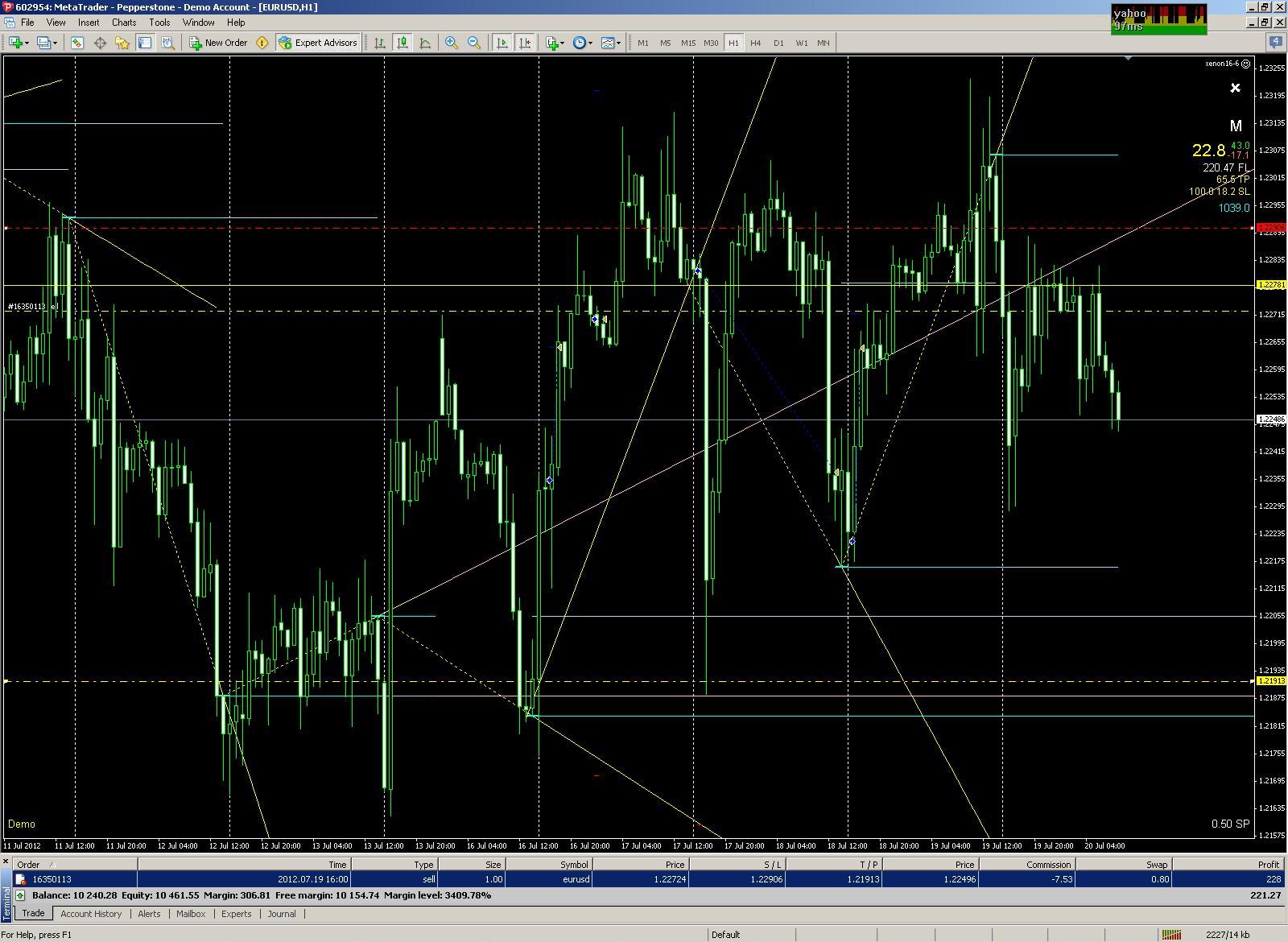Click the yellow diamond MetaEditor icon
The image size is (1288, 942).
tap(262, 43)
